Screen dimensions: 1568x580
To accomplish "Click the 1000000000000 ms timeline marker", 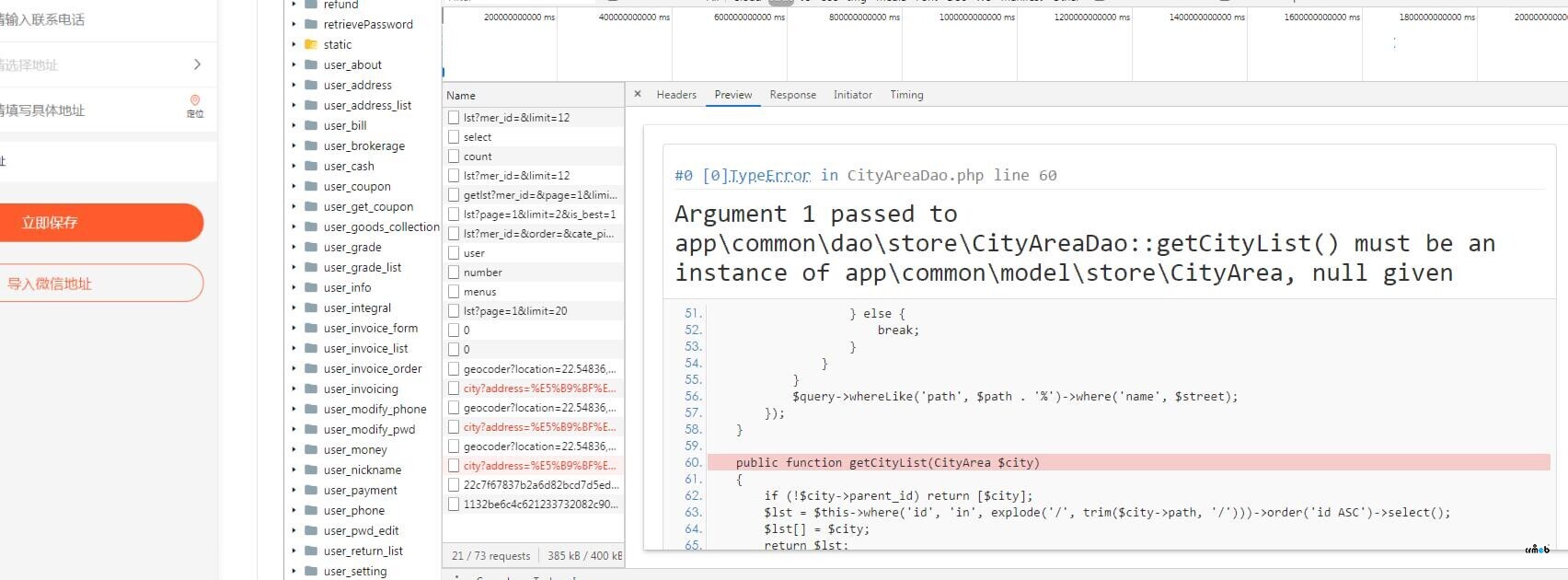I will pyautogui.click(x=976, y=17).
